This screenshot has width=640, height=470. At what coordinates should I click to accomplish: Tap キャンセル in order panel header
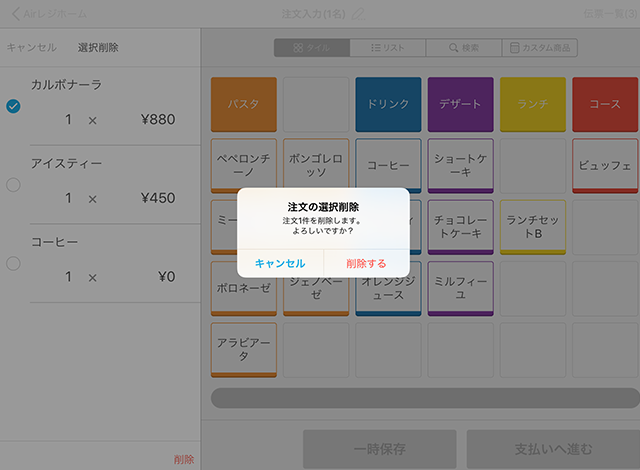tap(31, 47)
